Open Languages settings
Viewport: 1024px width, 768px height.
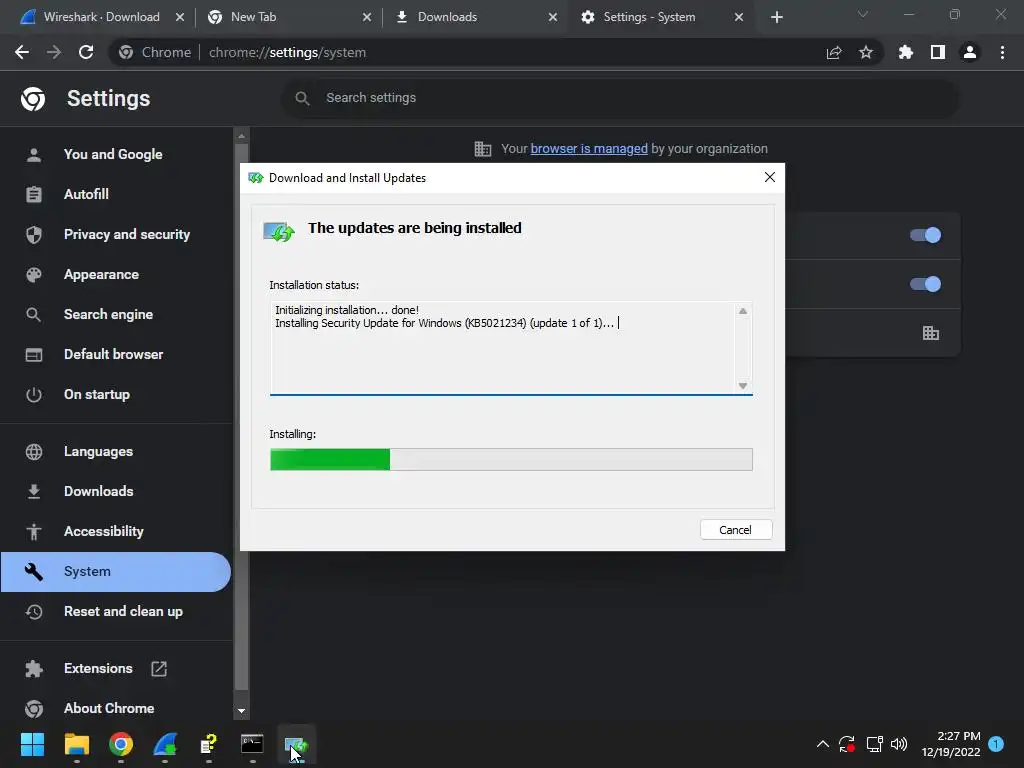point(99,451)
